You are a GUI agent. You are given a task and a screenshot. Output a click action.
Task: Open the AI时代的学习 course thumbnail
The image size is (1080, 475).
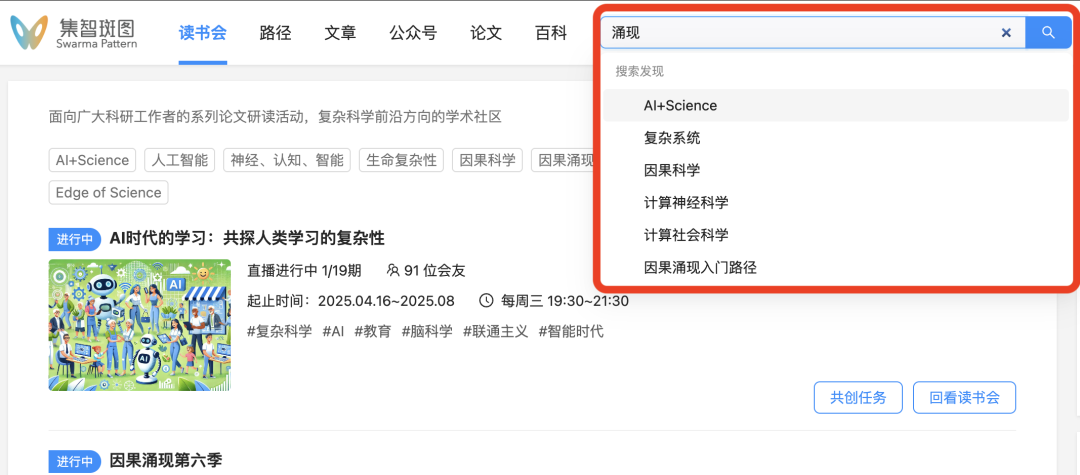[139, 325]
